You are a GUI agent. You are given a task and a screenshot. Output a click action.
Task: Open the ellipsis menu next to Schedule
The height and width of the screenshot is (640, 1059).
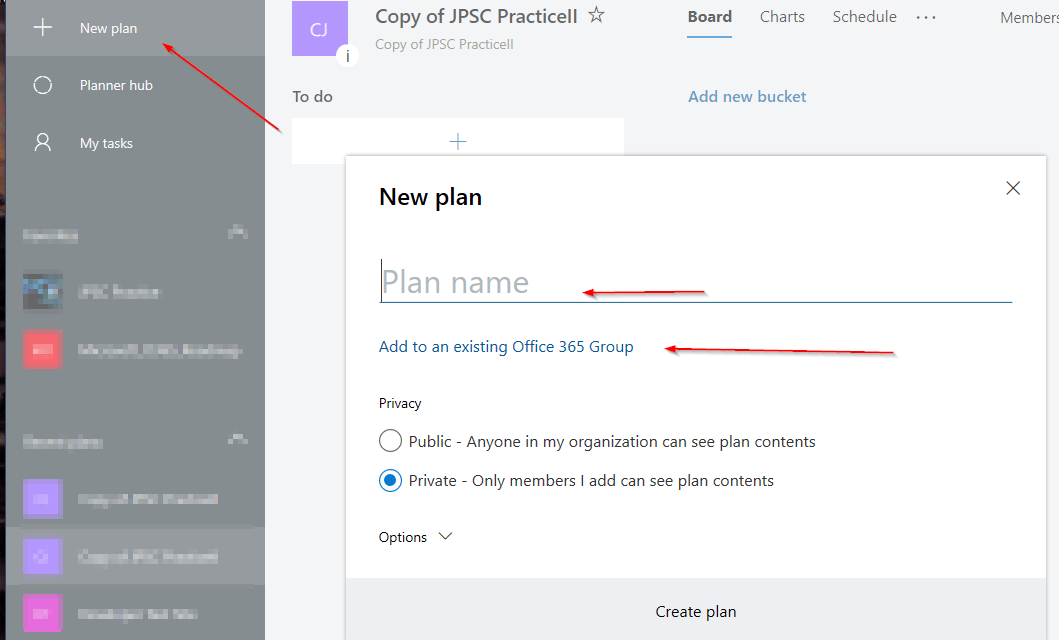coord(925,16)
